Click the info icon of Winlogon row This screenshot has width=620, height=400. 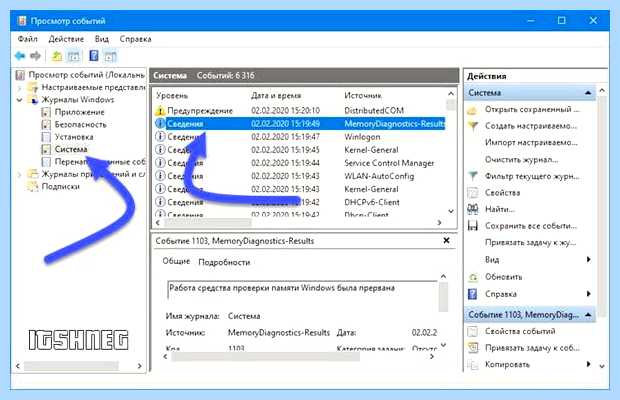(x=160, y=137)
